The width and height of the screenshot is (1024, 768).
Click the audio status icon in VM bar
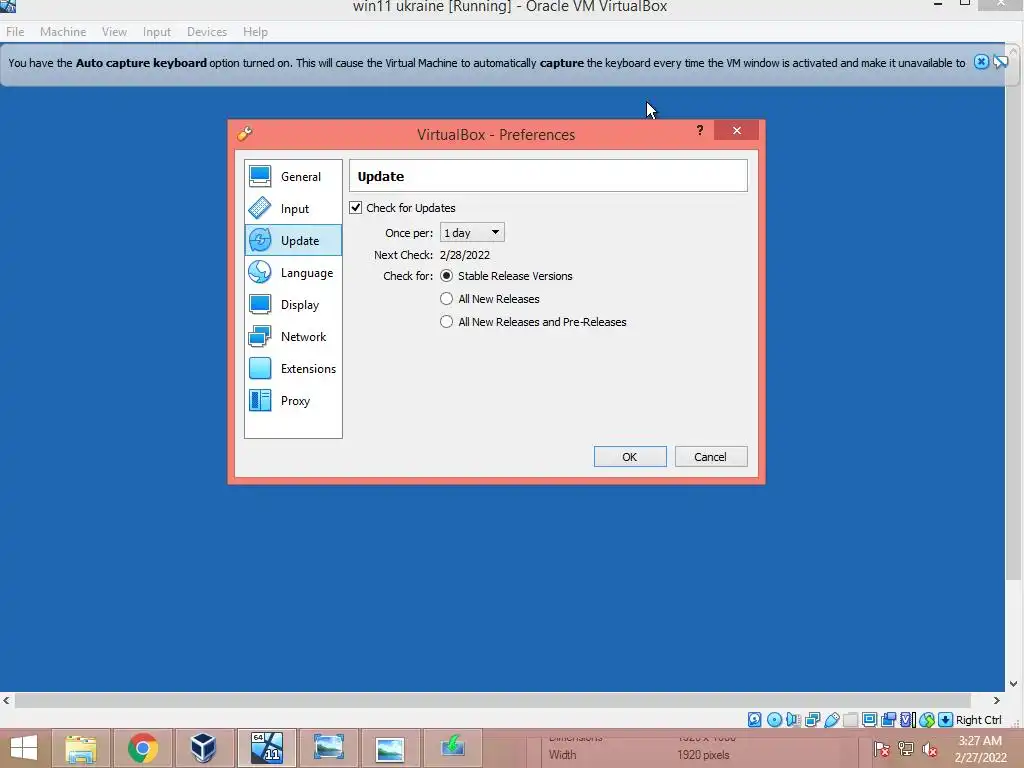[x=793, y=720]
